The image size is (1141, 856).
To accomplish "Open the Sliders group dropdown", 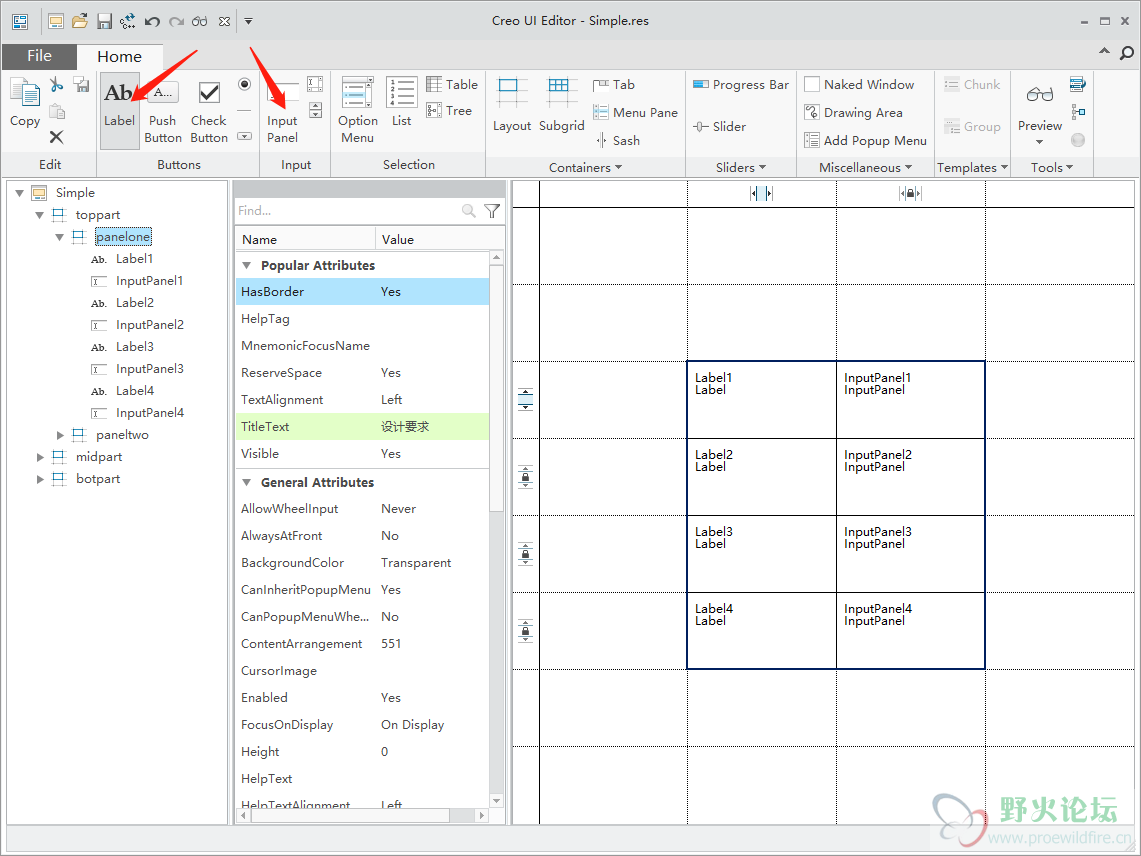I will [x=741, y=167].
